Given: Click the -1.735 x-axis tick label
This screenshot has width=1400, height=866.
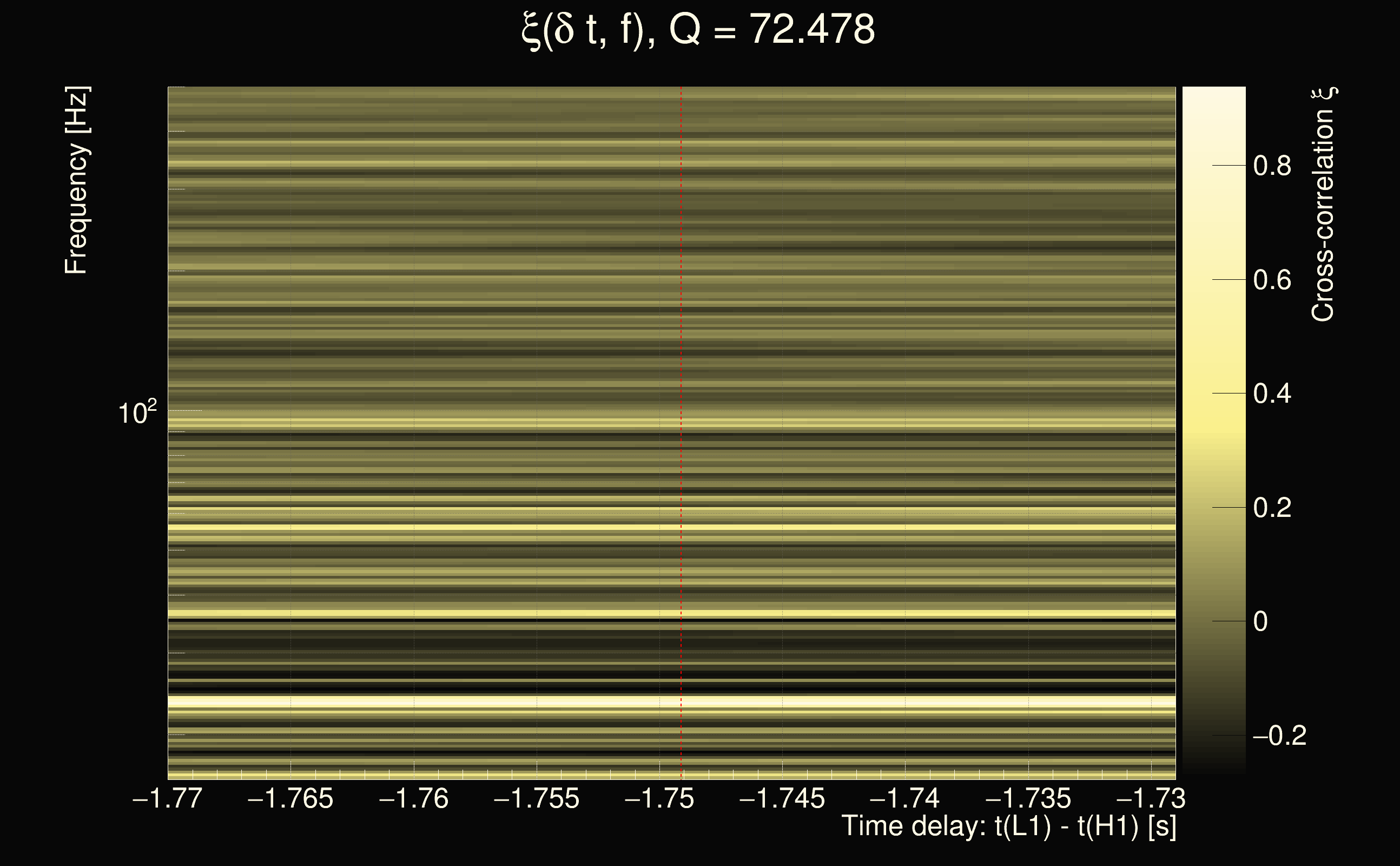Looking at the screenshot, I should [x=1028, y=798].
